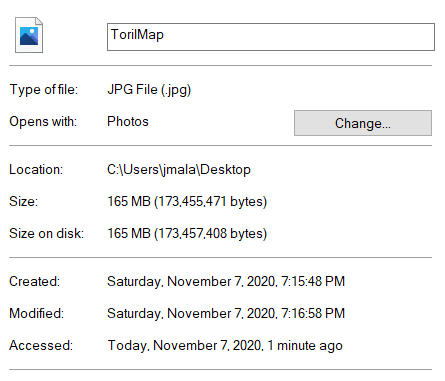Click the Type of file label
Viewport: 445px width, 381px height.
(44, 90)
